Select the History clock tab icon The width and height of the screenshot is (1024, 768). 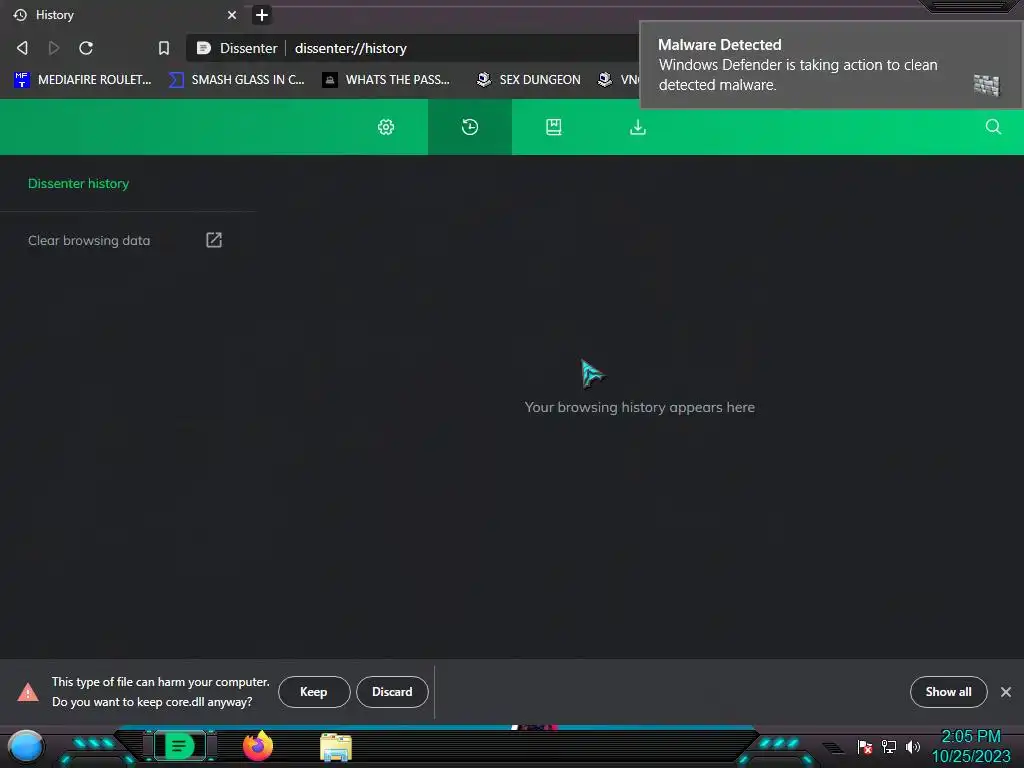470,127
